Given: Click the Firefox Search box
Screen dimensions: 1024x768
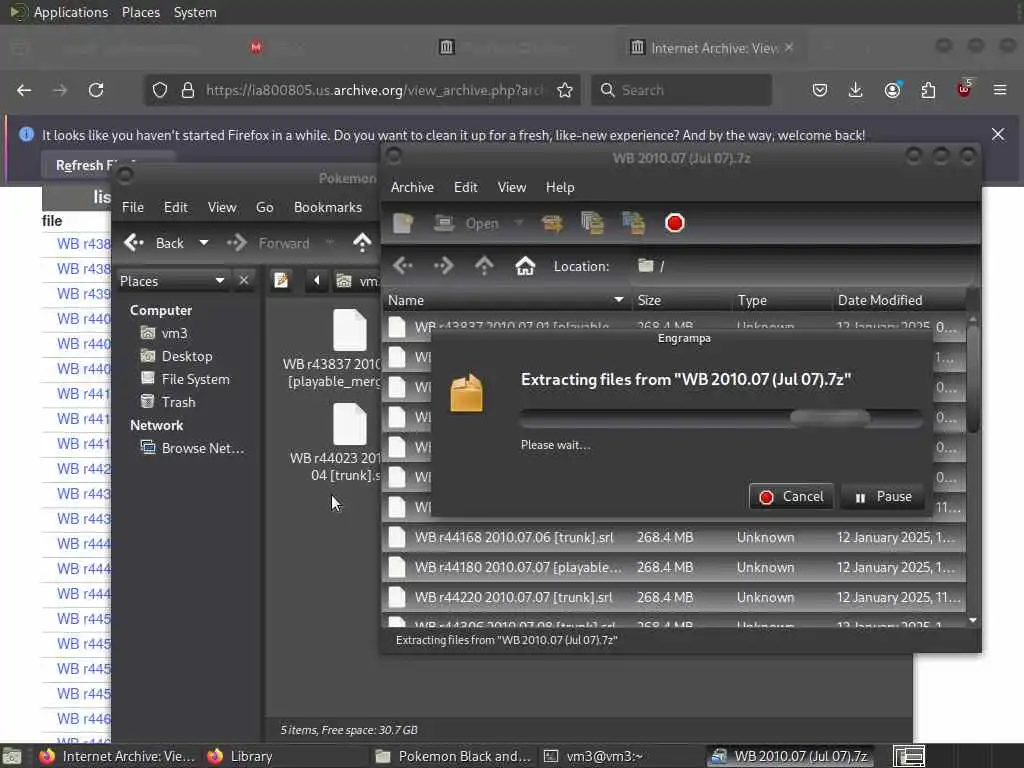Looking at the screenshot, I should point(681,90).
